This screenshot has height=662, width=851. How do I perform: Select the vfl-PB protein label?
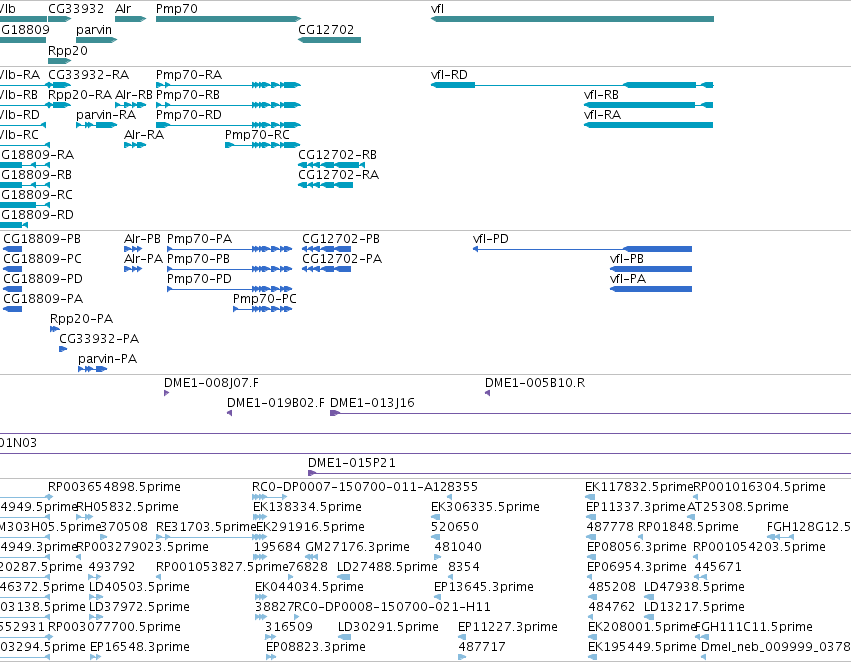[x=627, y=259]
